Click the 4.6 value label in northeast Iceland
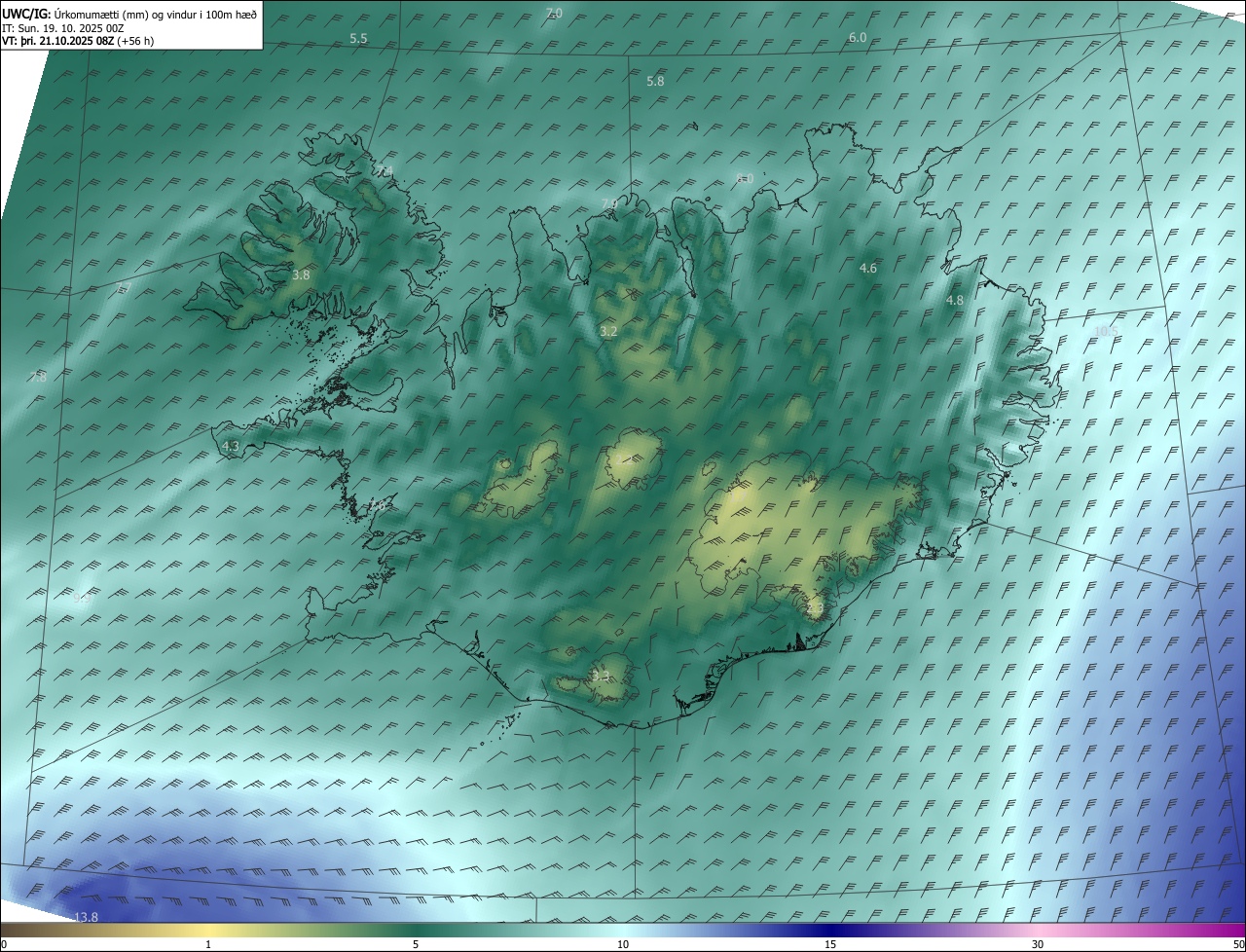The image size is (1246, 952). click(868, 269)
